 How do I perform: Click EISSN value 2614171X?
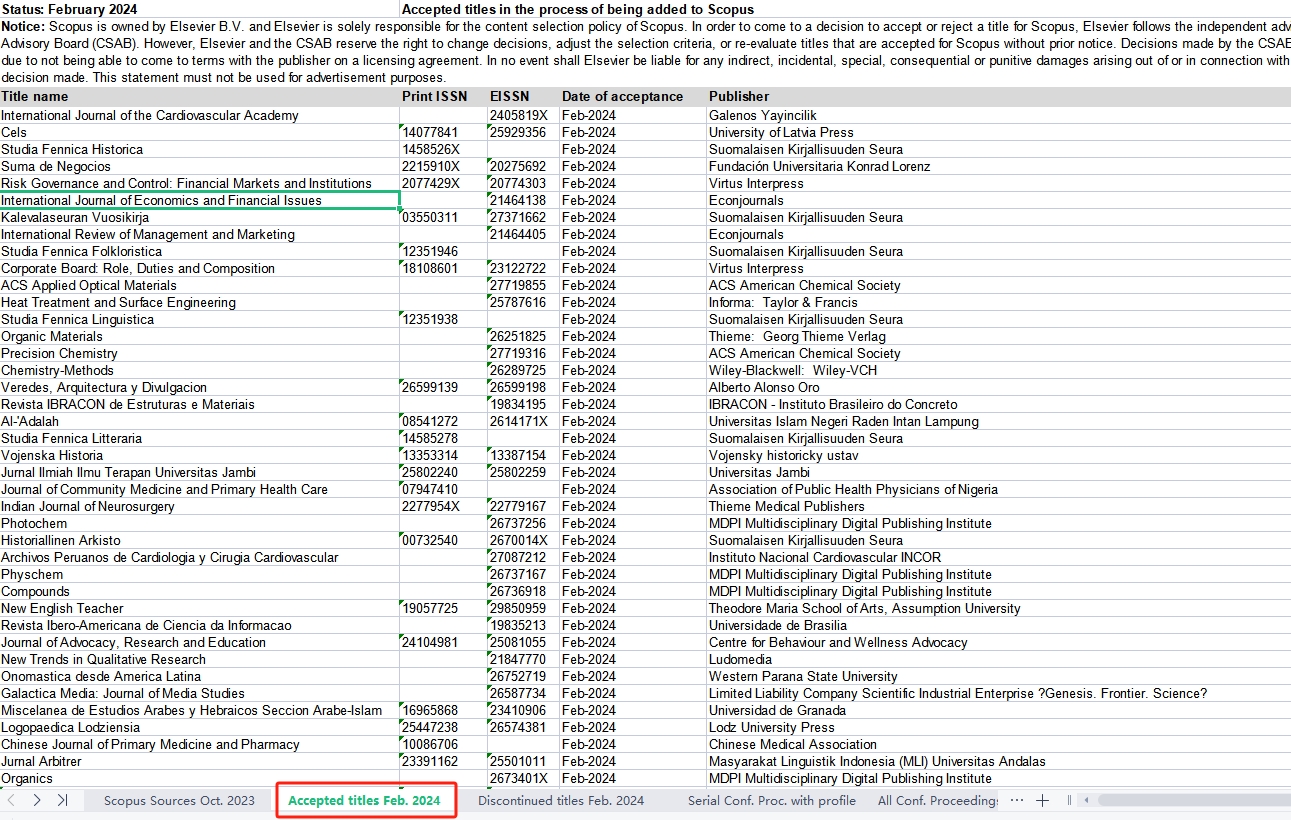point(524,421)
